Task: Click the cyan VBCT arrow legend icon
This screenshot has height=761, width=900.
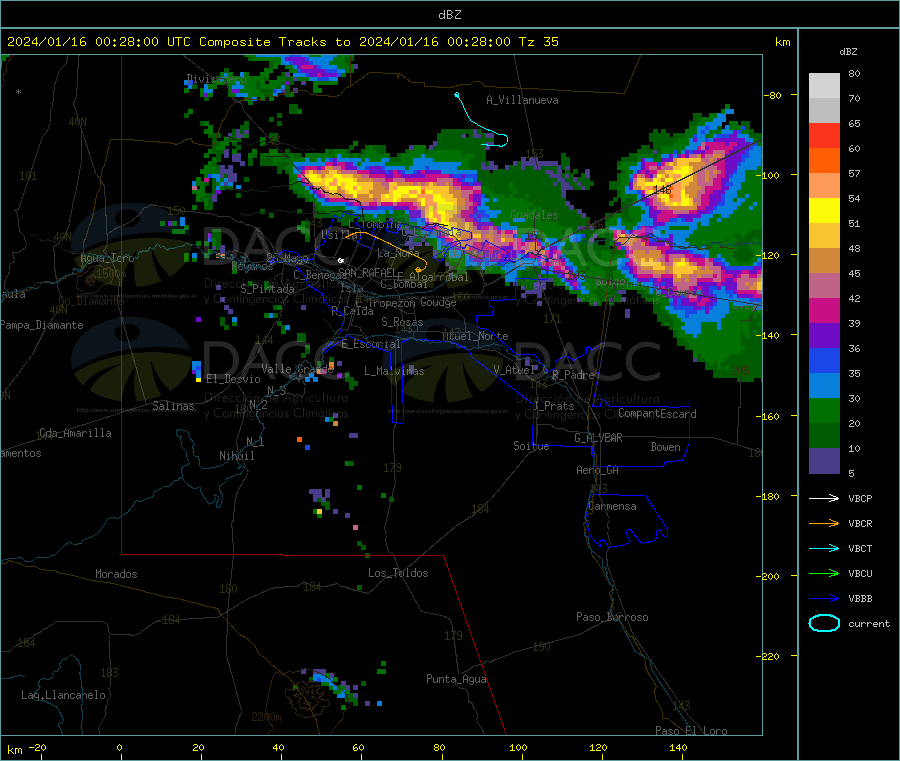Action: (824, 548)
